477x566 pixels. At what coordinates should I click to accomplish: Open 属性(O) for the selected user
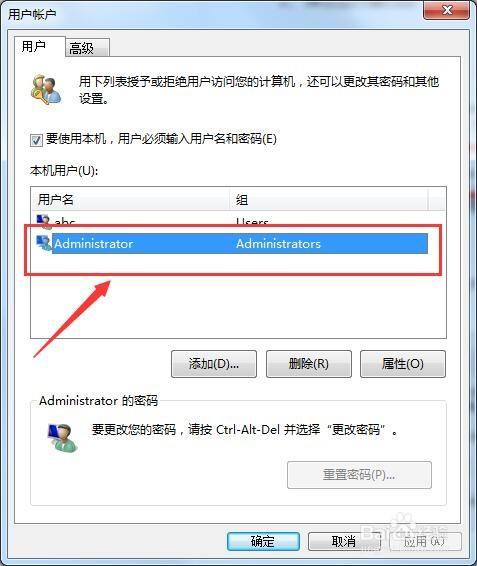pyautogui.click(x=403, y=364)
